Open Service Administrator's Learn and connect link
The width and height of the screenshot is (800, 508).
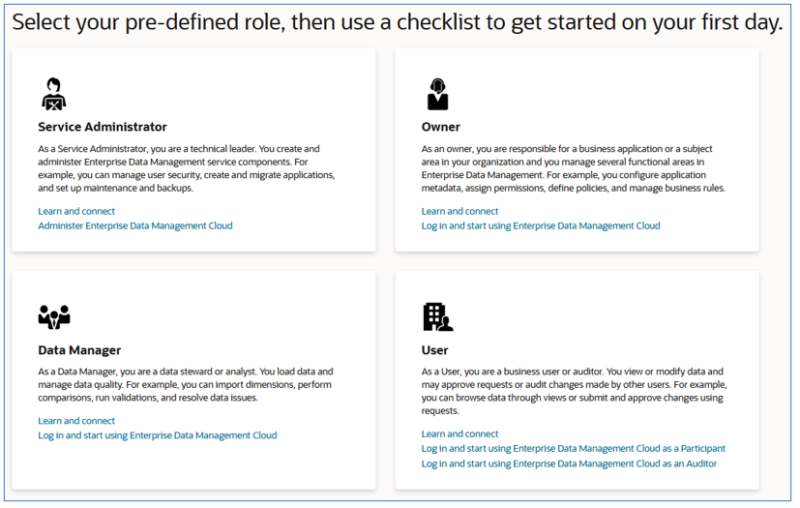point(77,211)
